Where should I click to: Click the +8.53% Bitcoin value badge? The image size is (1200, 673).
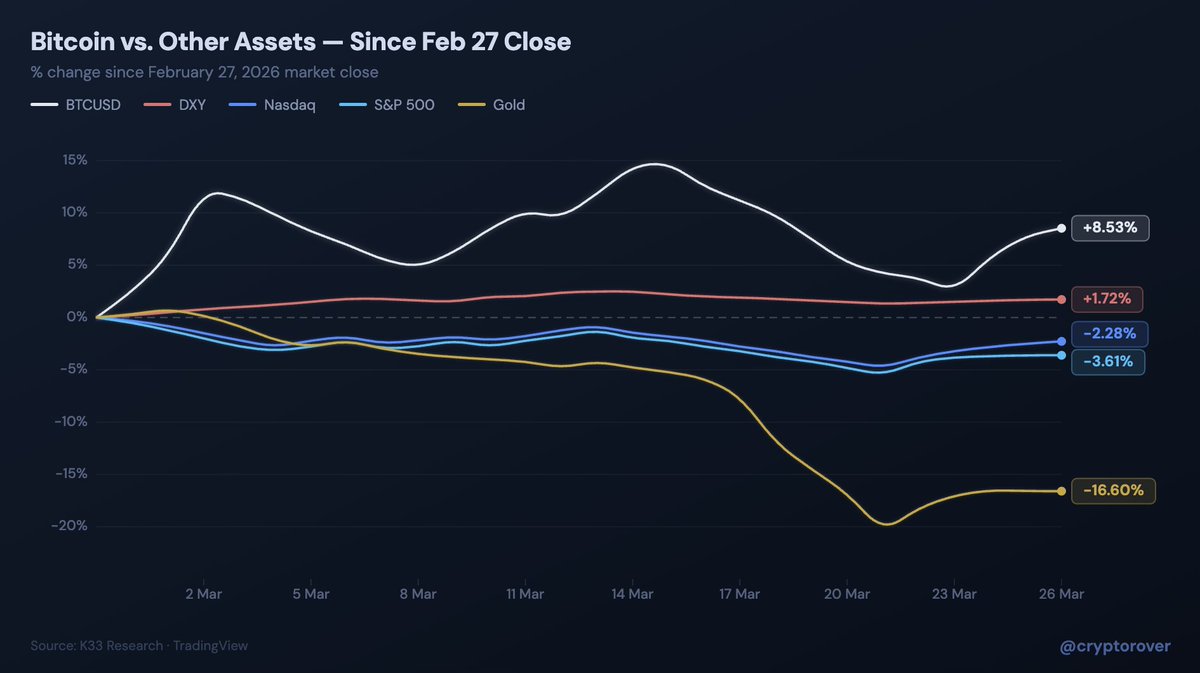[1110, 228]
